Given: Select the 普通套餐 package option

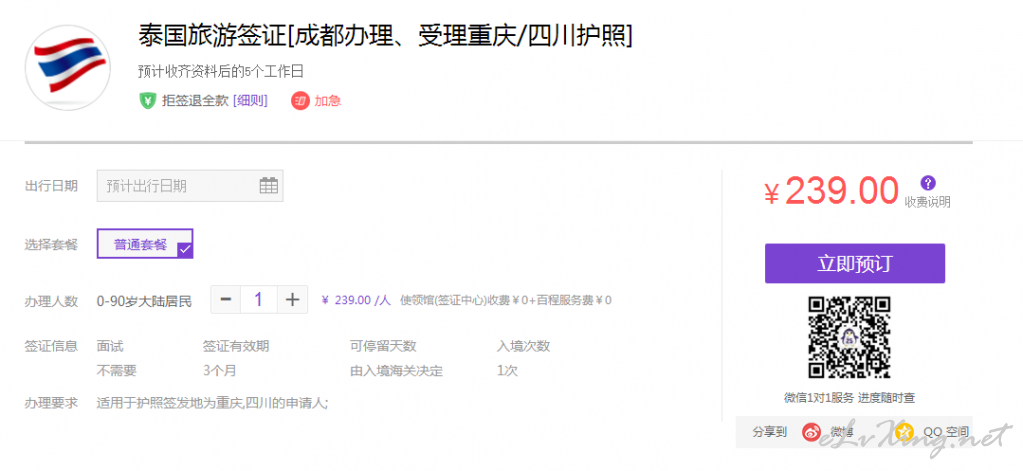Looking at the screenshot, I should pos(141,244).
